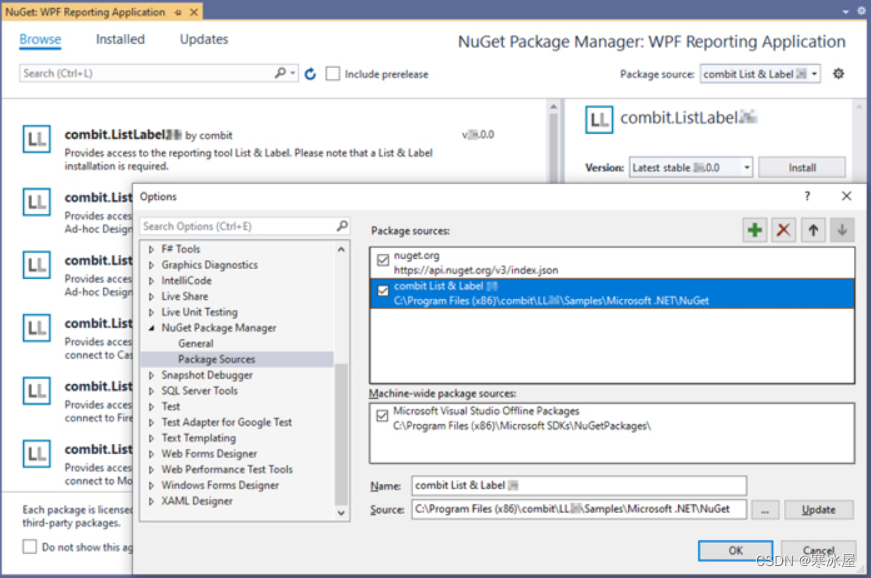Click the document window dropdown arrow at top right
The height and width of the screenshot is (578, 871).
(845, 12)
